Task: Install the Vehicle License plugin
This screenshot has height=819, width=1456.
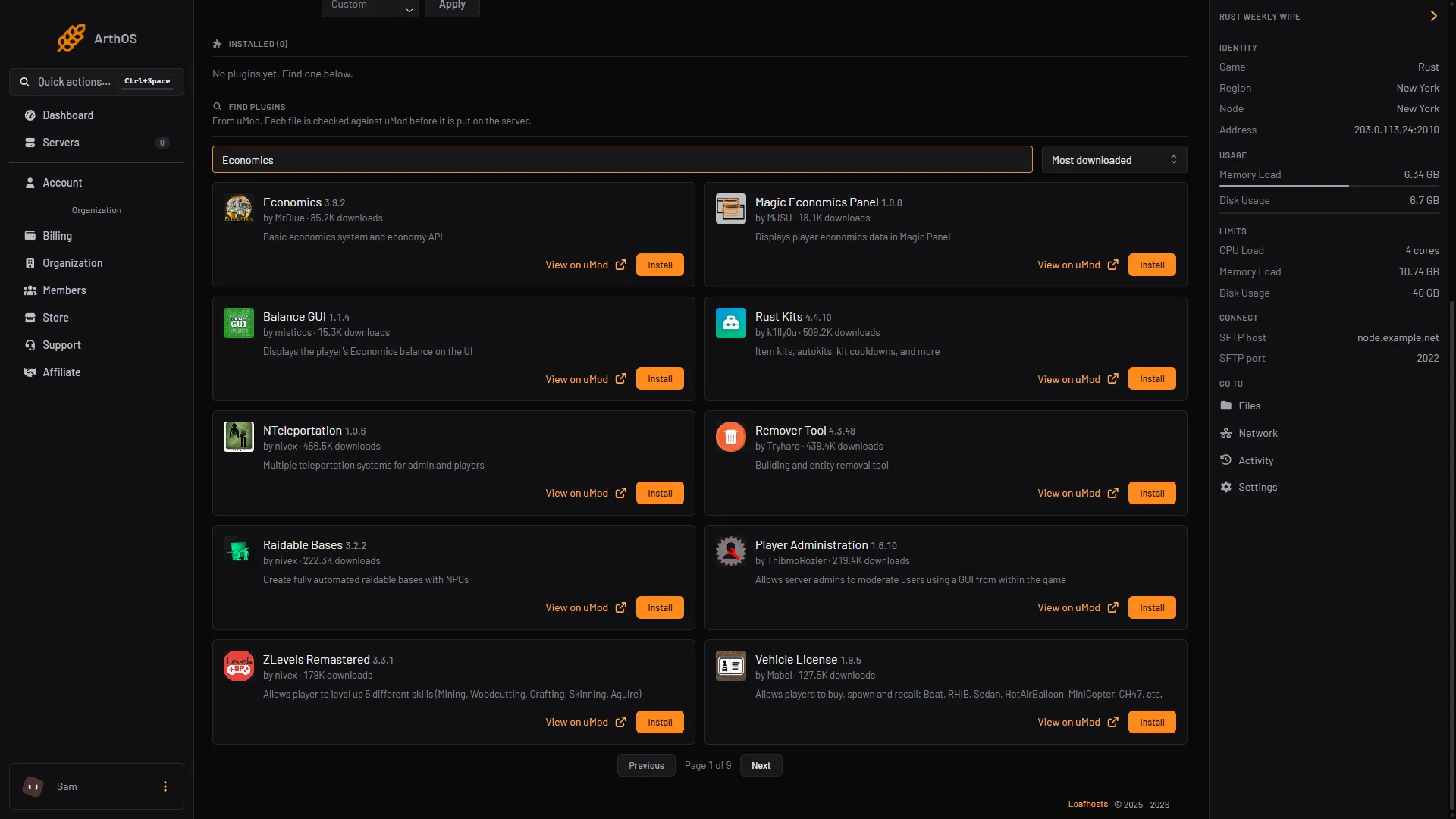Action: (x=1152, y=722)
